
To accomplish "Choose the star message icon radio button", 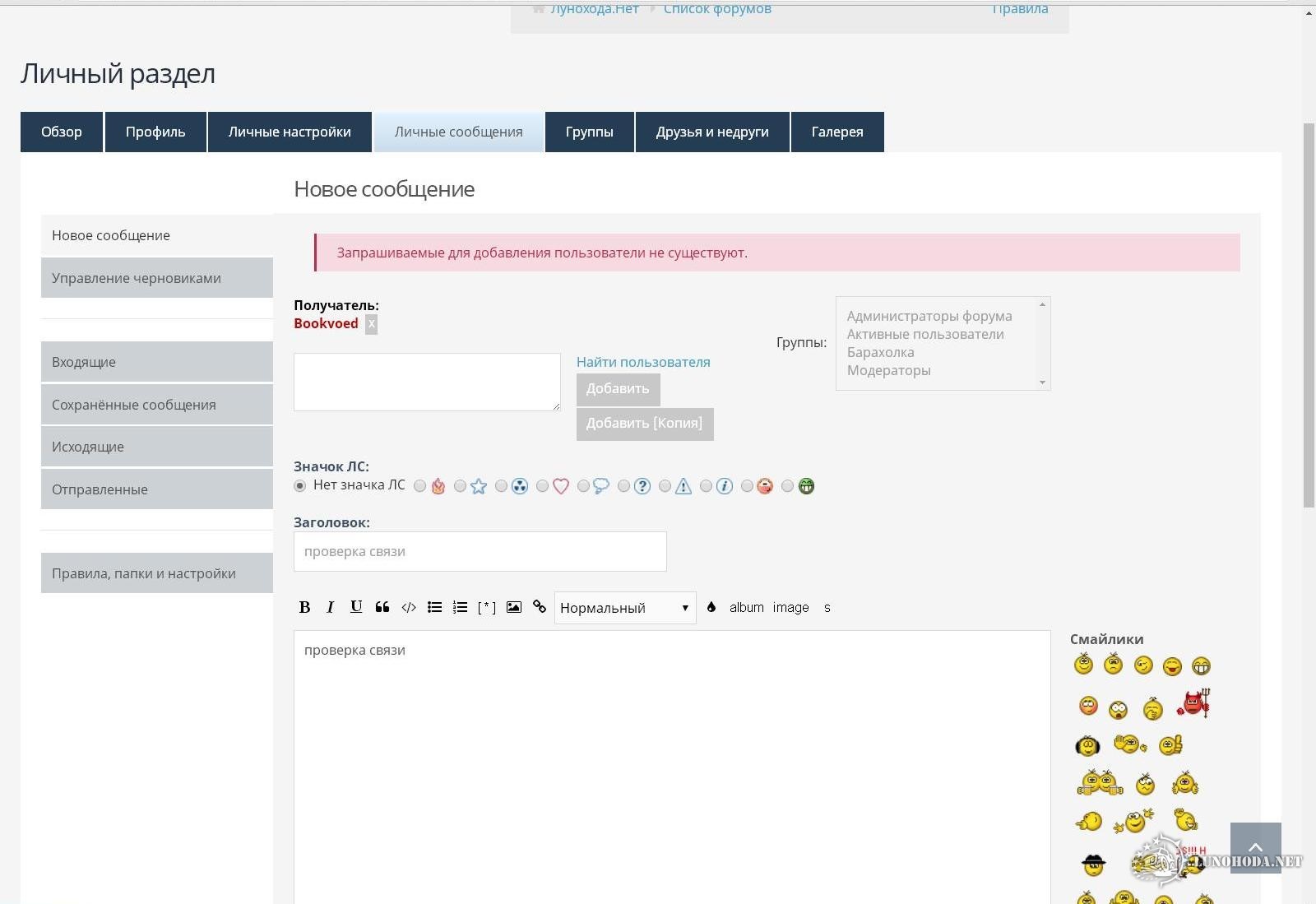I will click(461, 486).
